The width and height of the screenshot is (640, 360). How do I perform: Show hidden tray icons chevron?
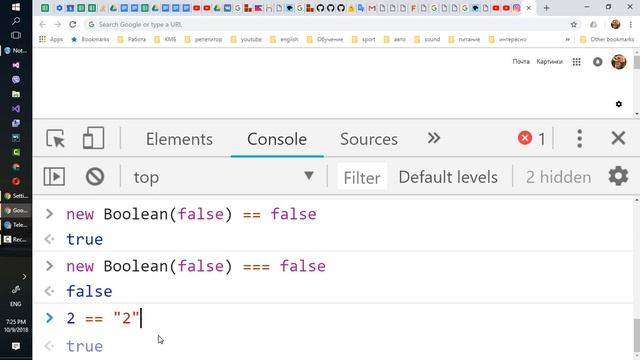coord(24,277)
